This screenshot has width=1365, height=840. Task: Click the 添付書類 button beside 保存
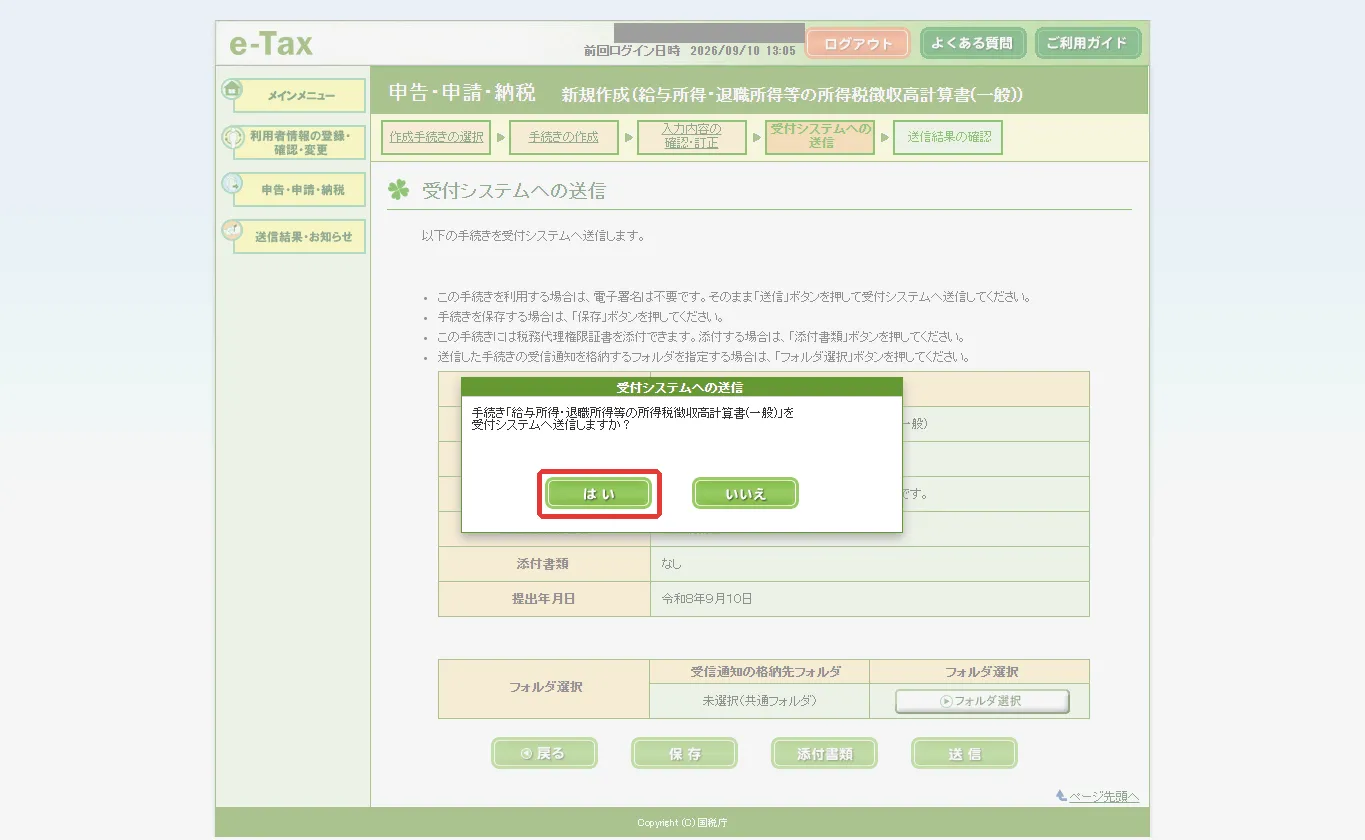[824, 753]
